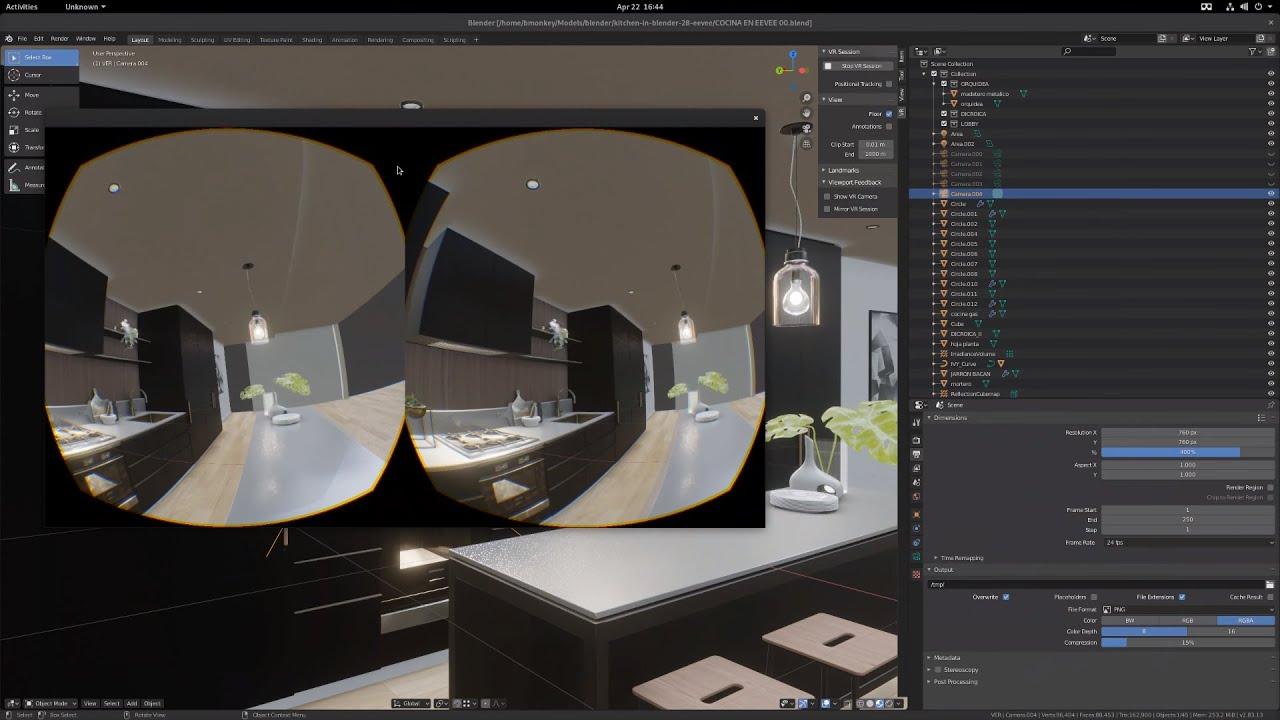Open the Texture properties tab icon

click(916, 574)
